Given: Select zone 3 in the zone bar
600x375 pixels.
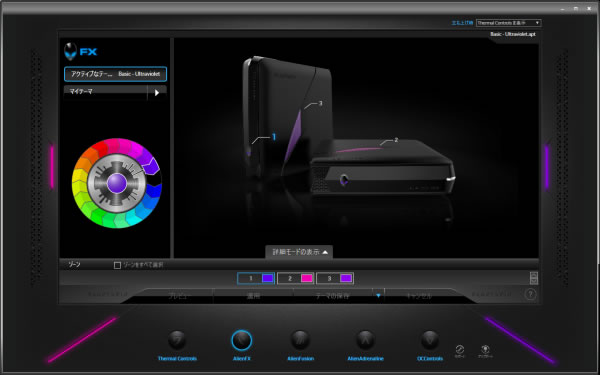Looking at the screenshot, I should click(334, 278).
